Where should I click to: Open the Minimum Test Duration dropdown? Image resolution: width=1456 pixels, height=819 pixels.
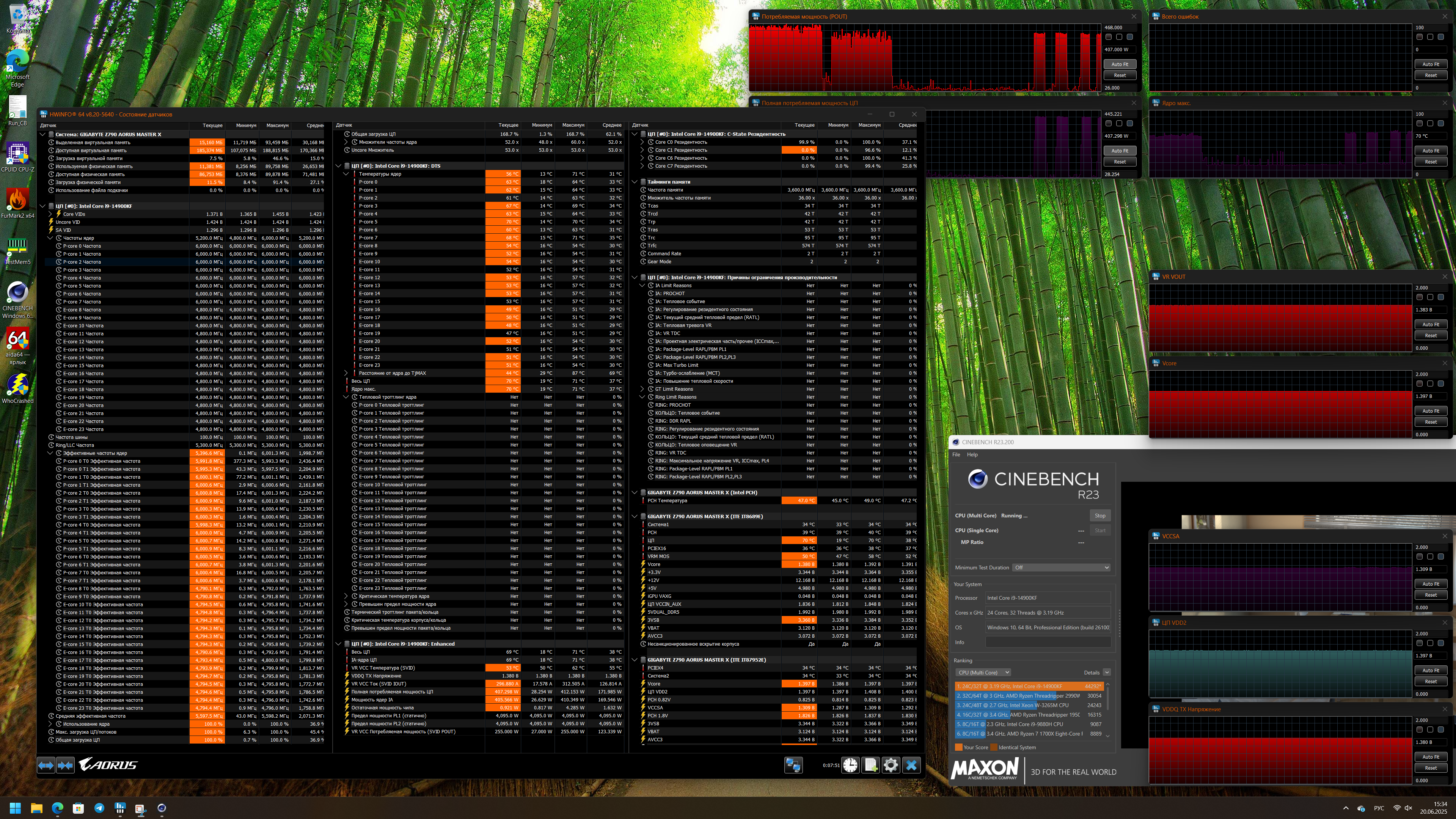[x=1061, y=567]
